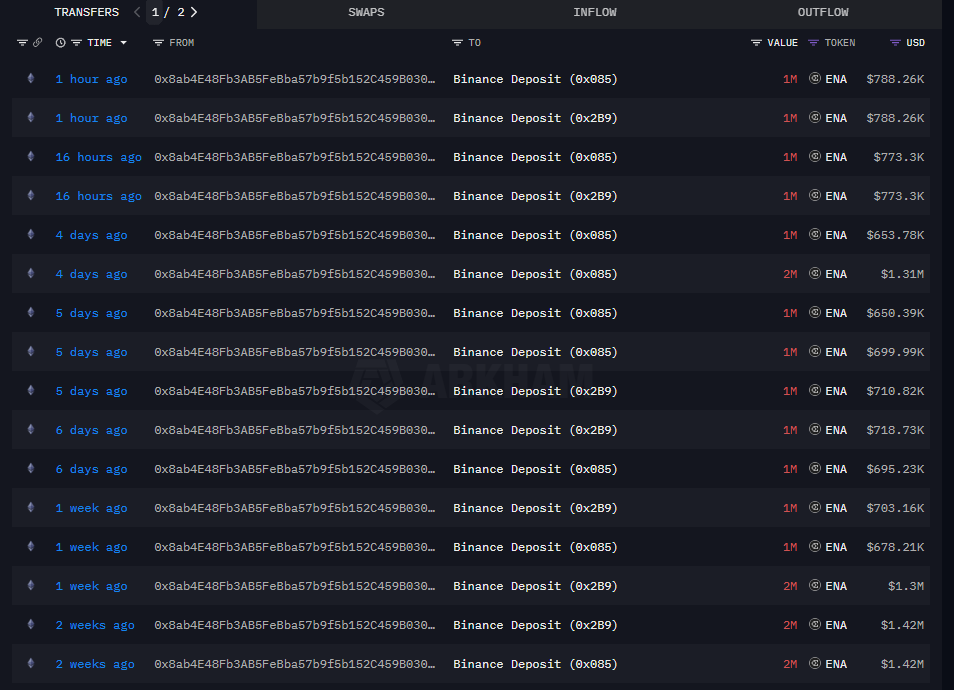Click the link icon in the table header
This screenshot has height=690, width=954.
38,43
